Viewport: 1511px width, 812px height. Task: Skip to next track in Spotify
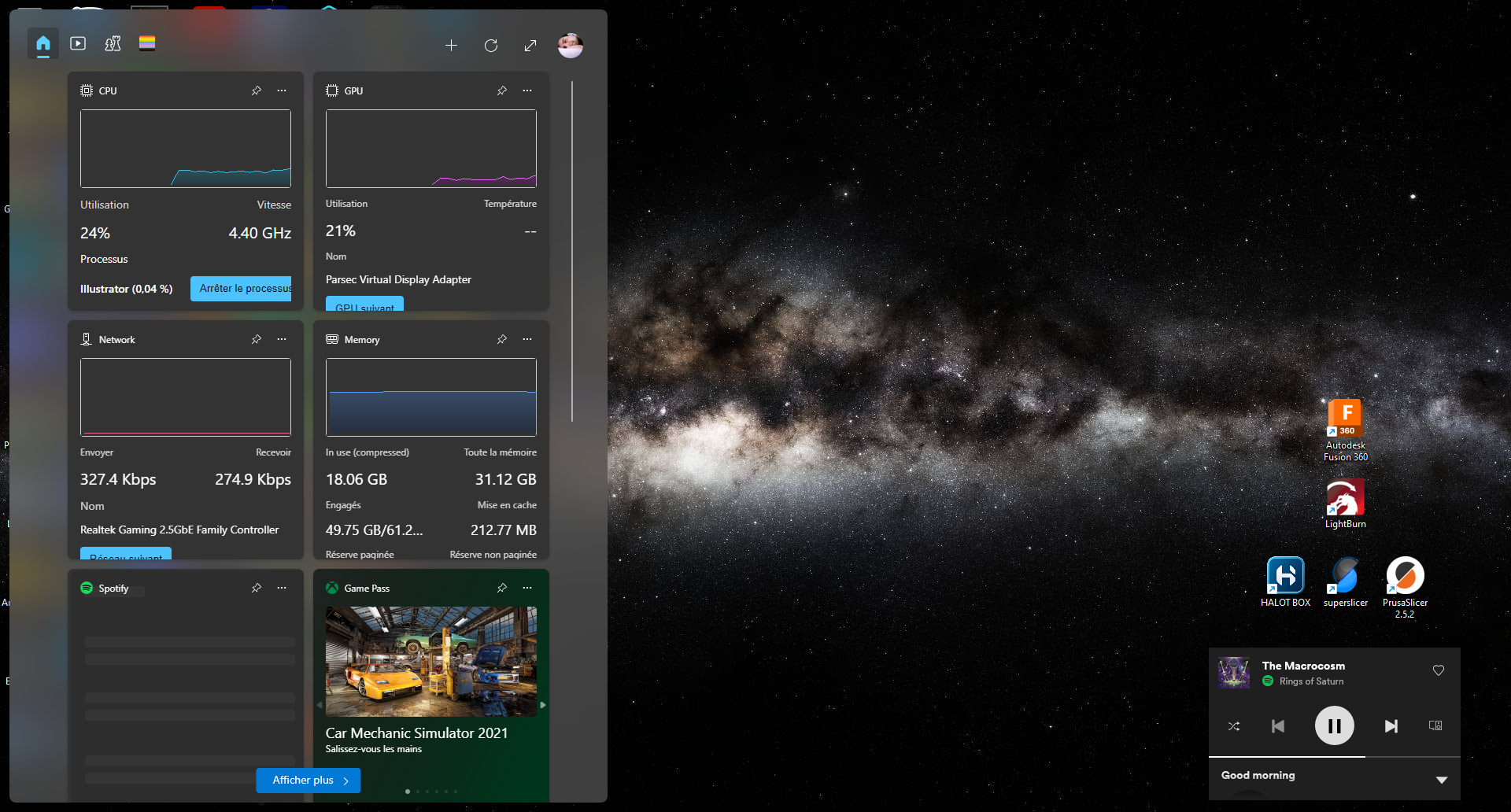coord(1391,725)
